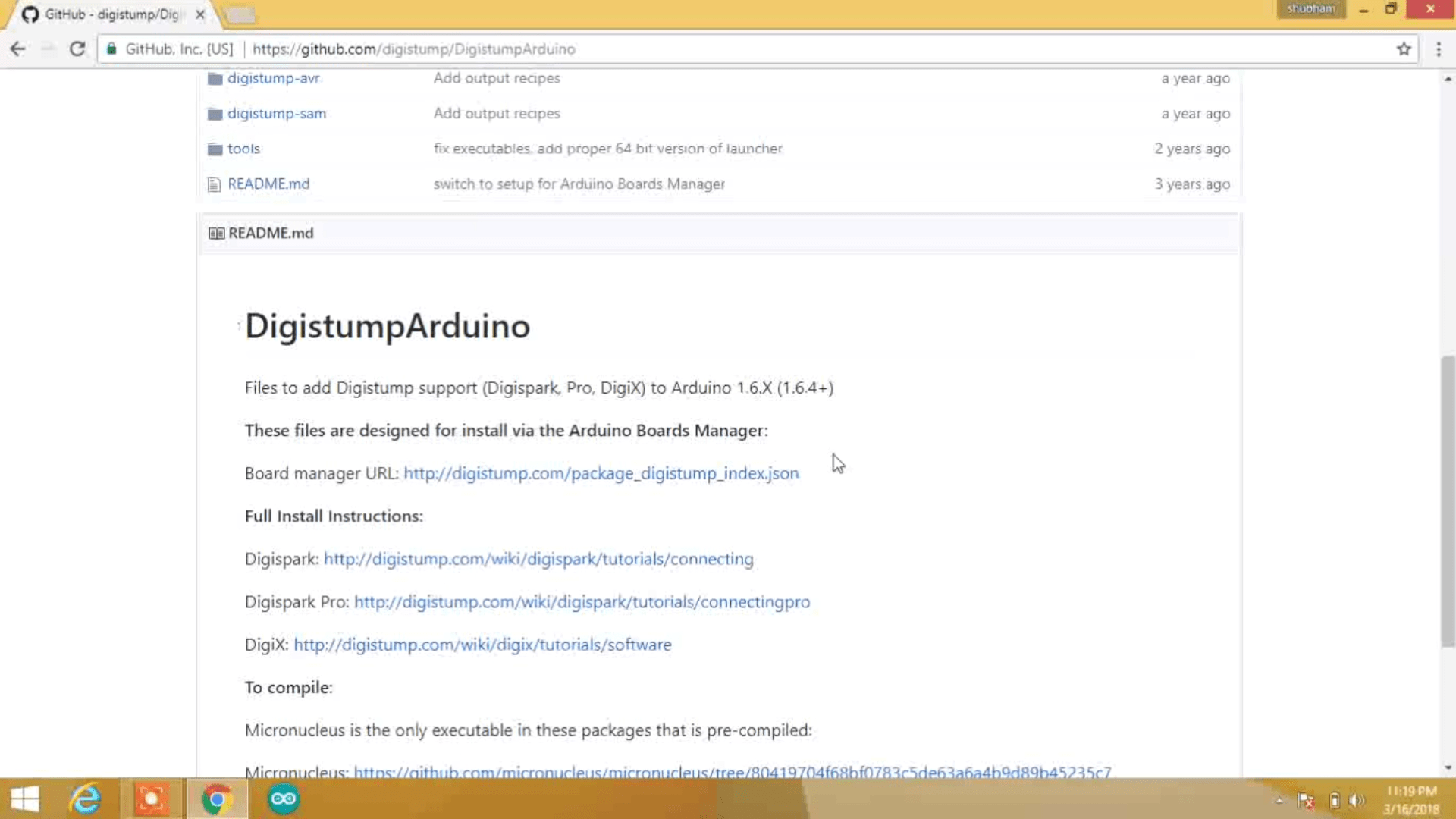Screen dimensions: 1456x819
Task: Open the Arduino IDE from the taskbar
Action: [284, 799]
